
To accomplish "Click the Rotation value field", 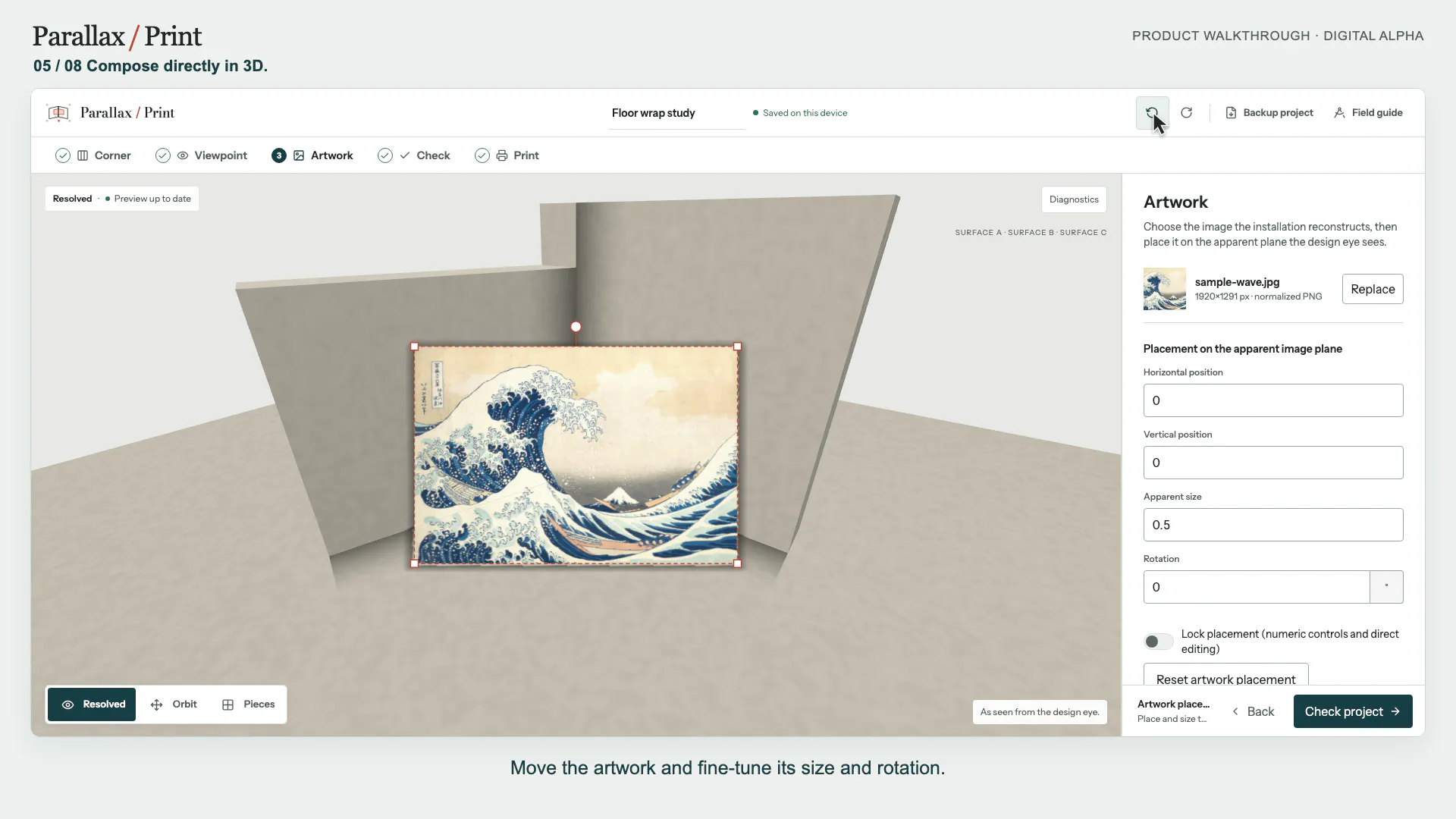I will tap(1257, 587).
